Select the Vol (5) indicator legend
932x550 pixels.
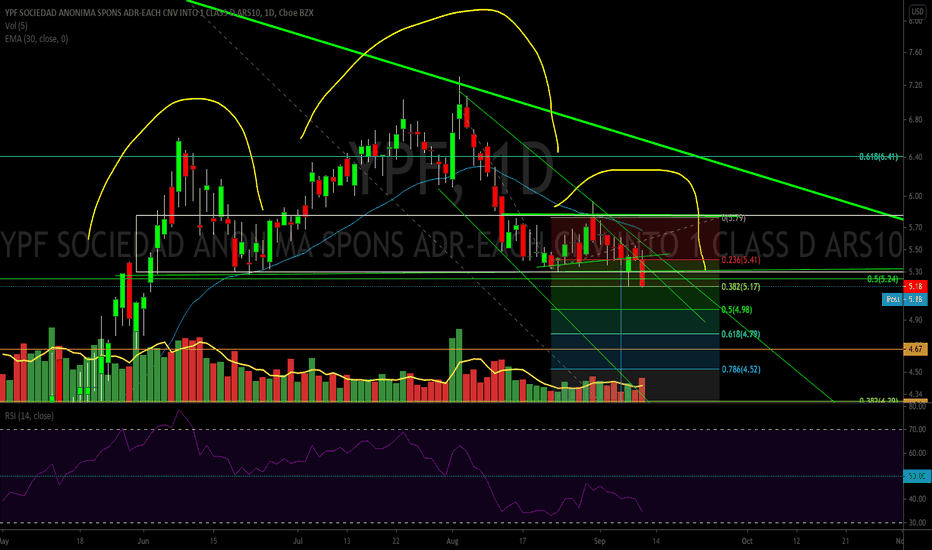(x=16, y=26)
